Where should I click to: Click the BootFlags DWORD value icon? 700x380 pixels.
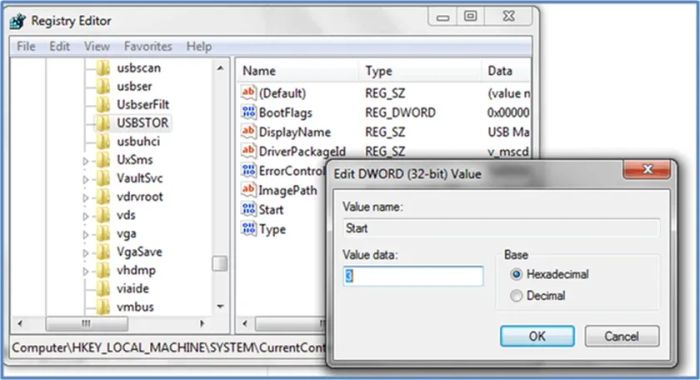248,112
